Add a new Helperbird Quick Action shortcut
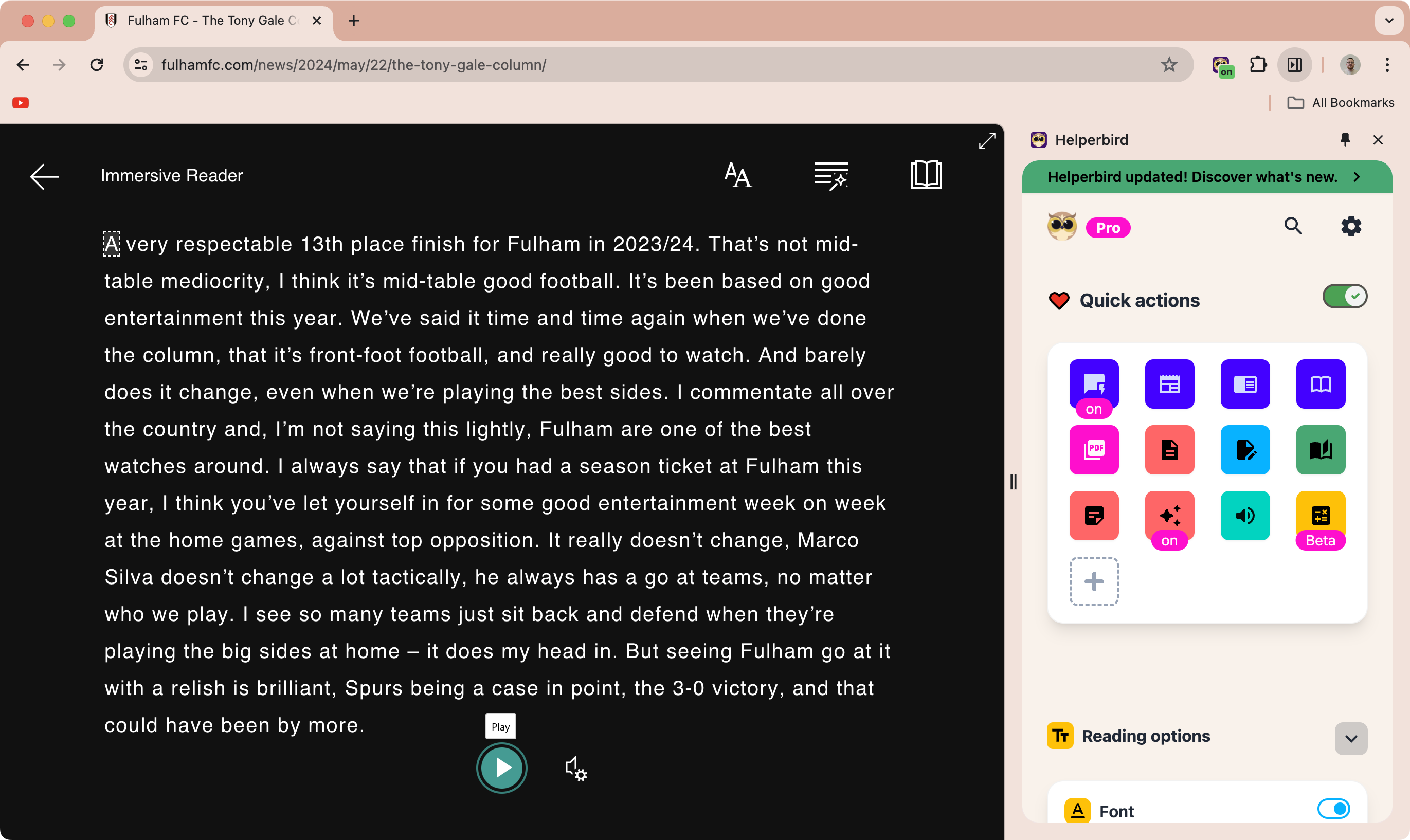The height and width of the screenshot is (840, 1410). 1094,581
